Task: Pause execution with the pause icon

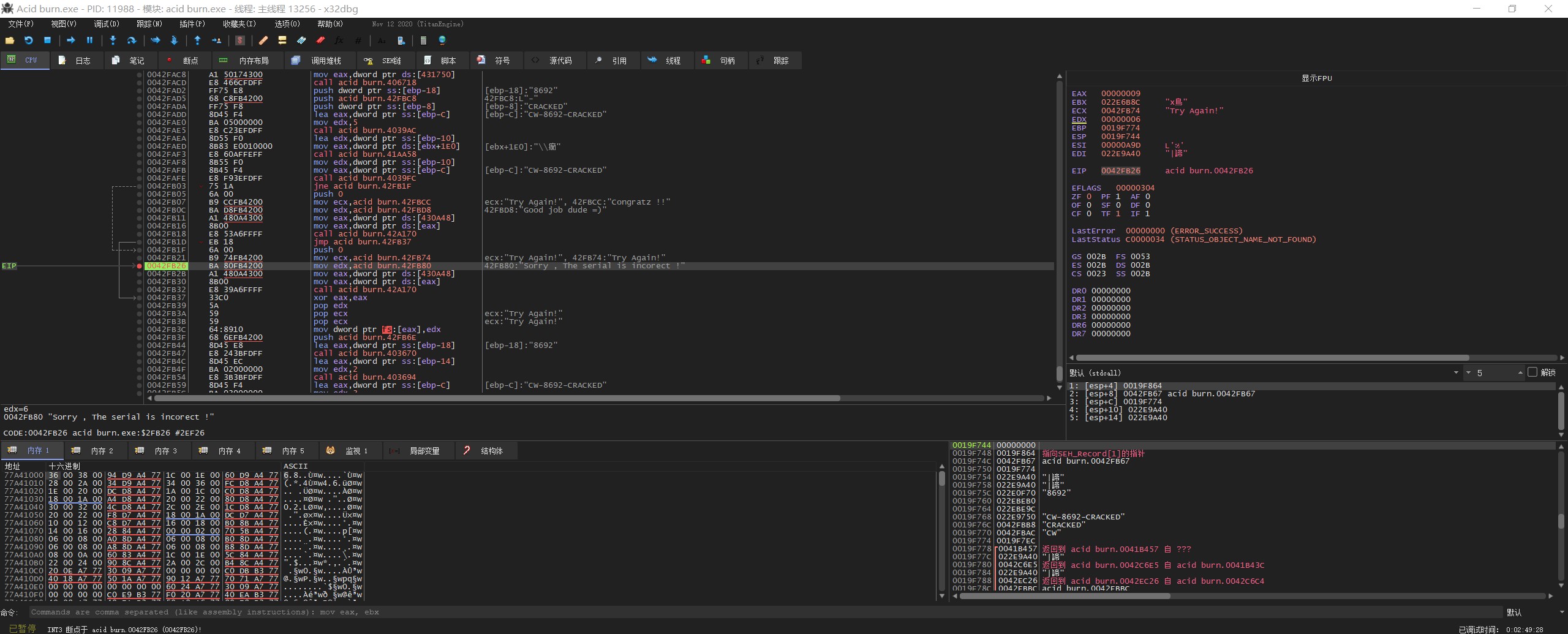Action: [89, 40]
